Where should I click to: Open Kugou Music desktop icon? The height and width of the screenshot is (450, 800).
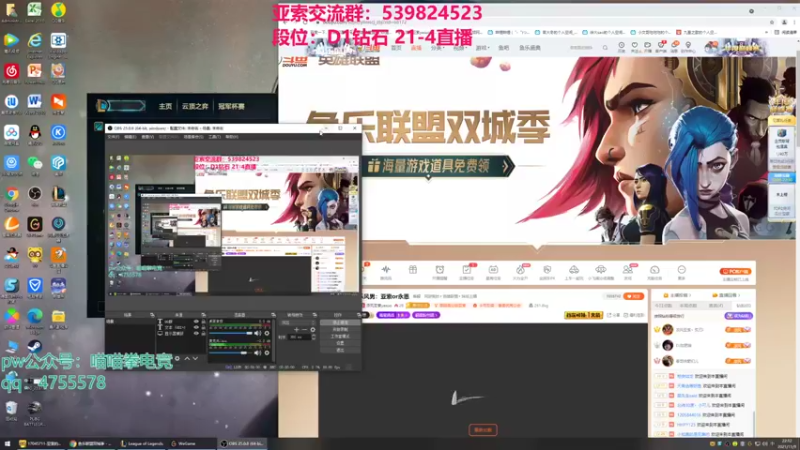58,133
